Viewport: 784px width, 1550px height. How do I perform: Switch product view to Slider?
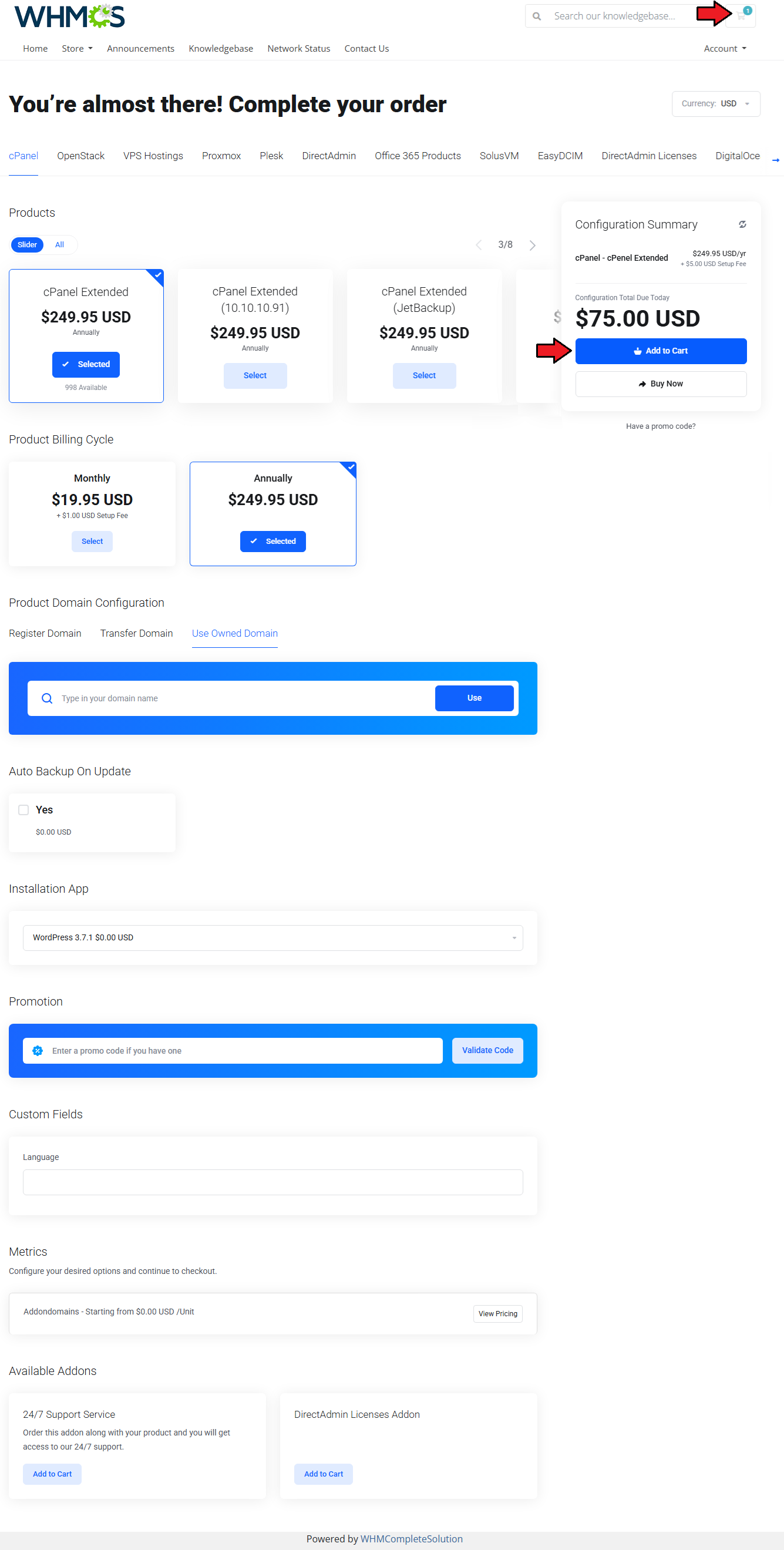click(27, 245)
